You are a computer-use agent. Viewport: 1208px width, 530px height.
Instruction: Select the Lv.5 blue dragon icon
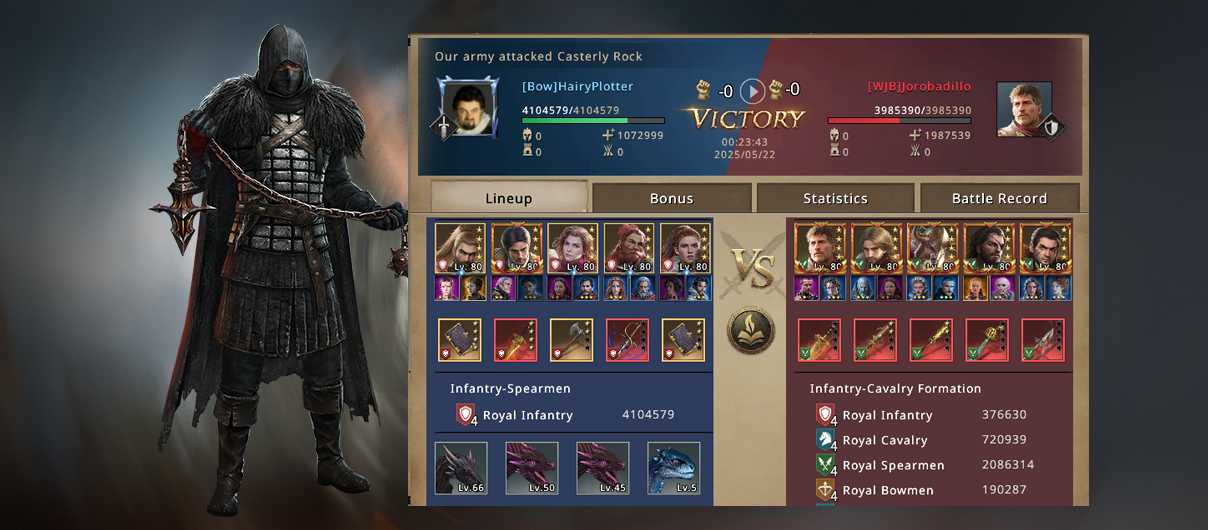tap(674, 468)
